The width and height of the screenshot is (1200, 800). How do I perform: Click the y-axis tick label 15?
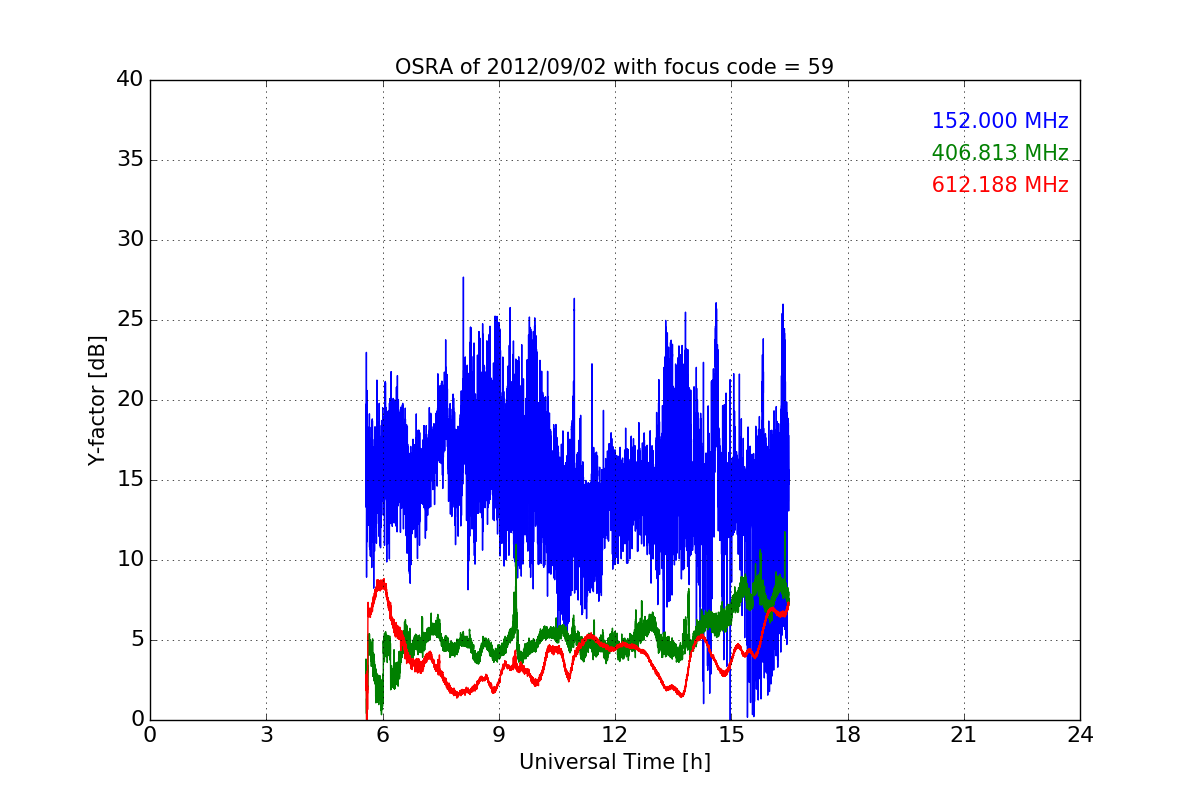coord(130,480)
